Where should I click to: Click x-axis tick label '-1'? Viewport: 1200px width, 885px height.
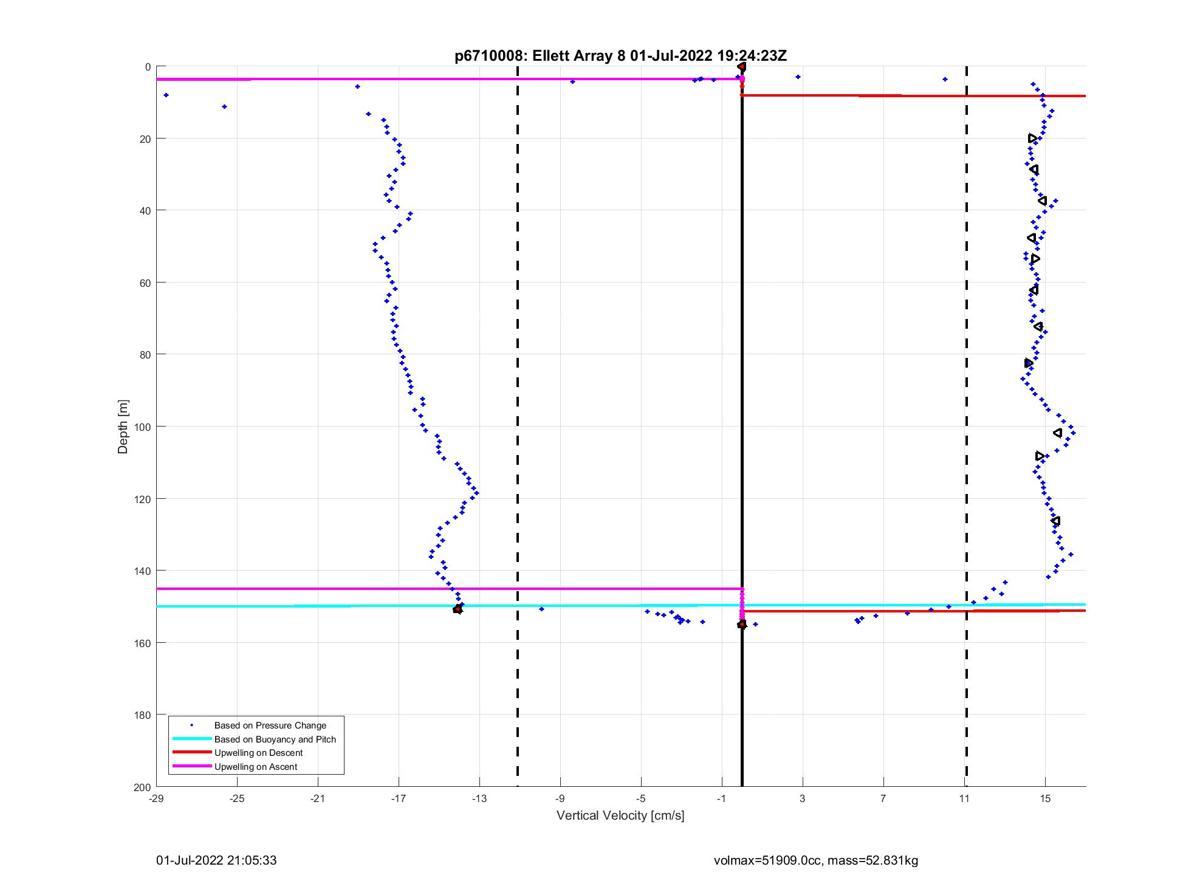tap(722, 798)
